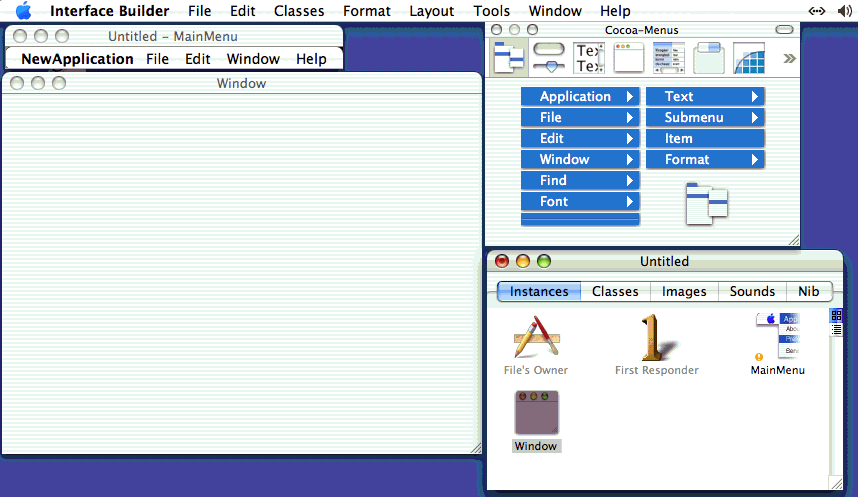Click the Item menu entry in palette
The image size is (858, 497).
pyautogui.click(x=704, y=139)
